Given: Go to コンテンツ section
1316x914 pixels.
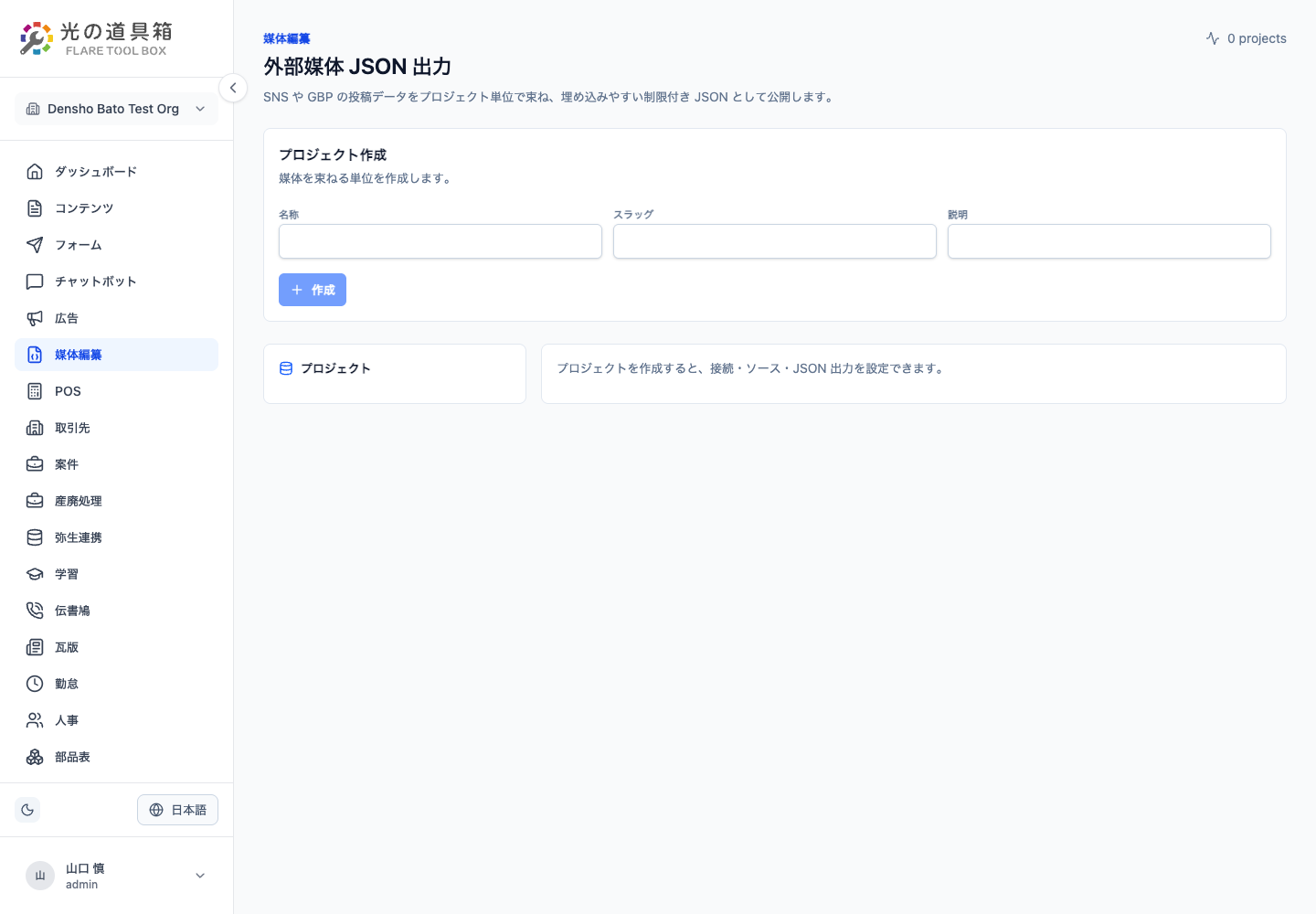Looking at the screenshot, I should tap(116, 208).
